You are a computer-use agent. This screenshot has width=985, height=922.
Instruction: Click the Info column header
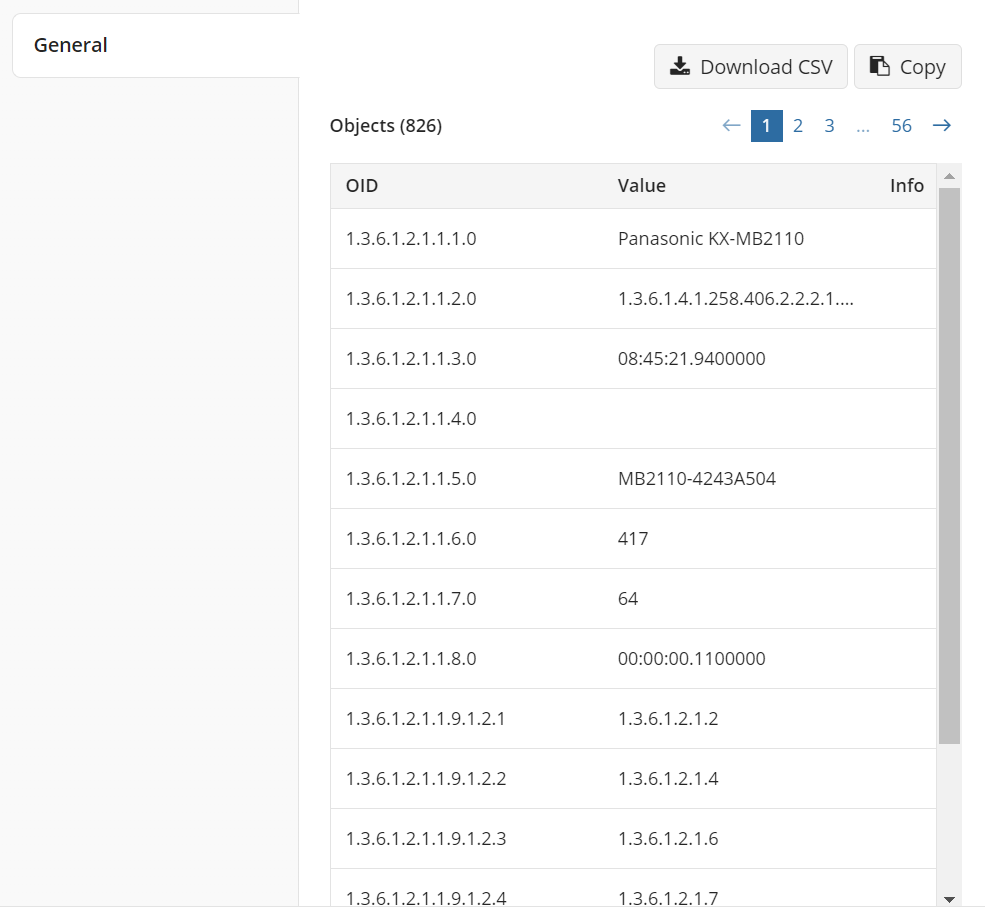tap(906, 186)
